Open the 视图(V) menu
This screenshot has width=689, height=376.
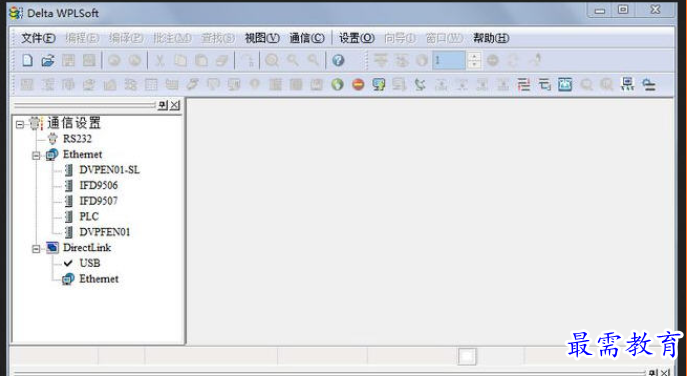click(262, 38)
